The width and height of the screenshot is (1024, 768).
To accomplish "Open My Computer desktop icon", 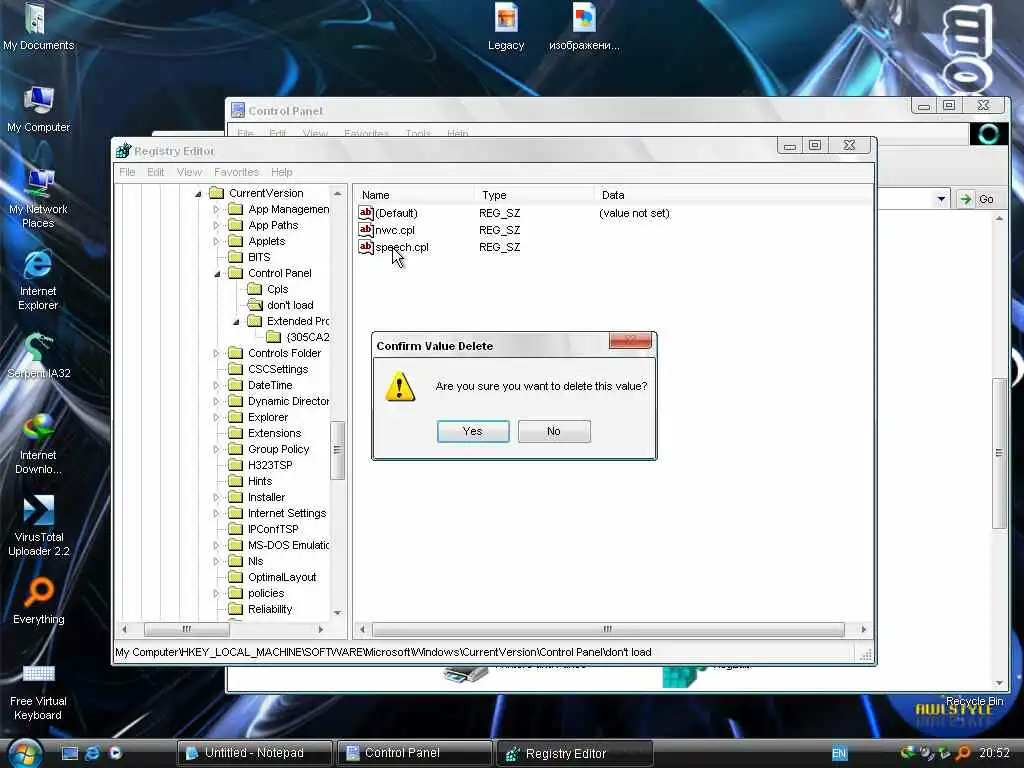I will 38,109.
